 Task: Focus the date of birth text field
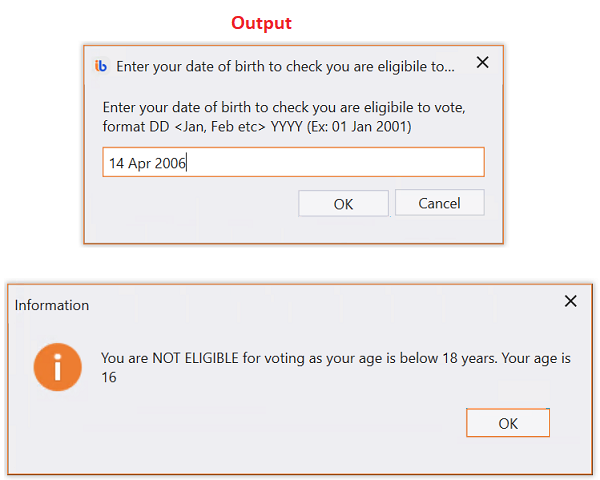(x=293, y=162)
